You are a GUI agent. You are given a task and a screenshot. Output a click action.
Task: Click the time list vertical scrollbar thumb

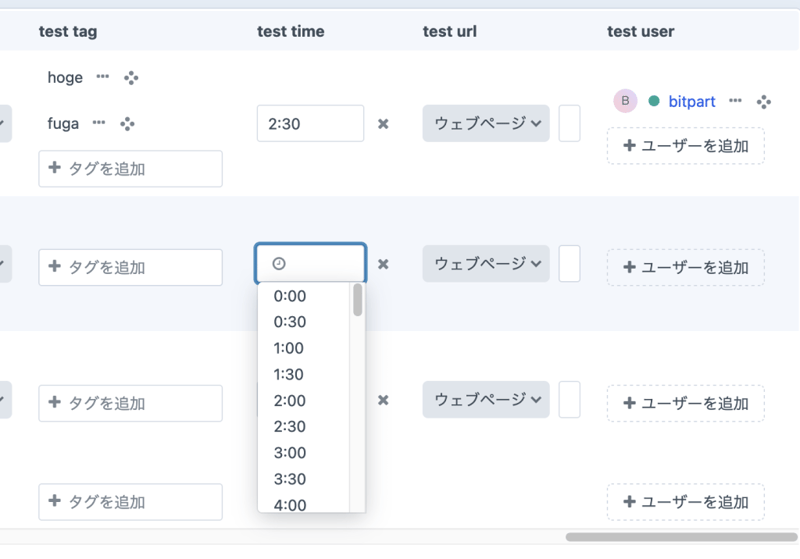[x=357, y=299]
